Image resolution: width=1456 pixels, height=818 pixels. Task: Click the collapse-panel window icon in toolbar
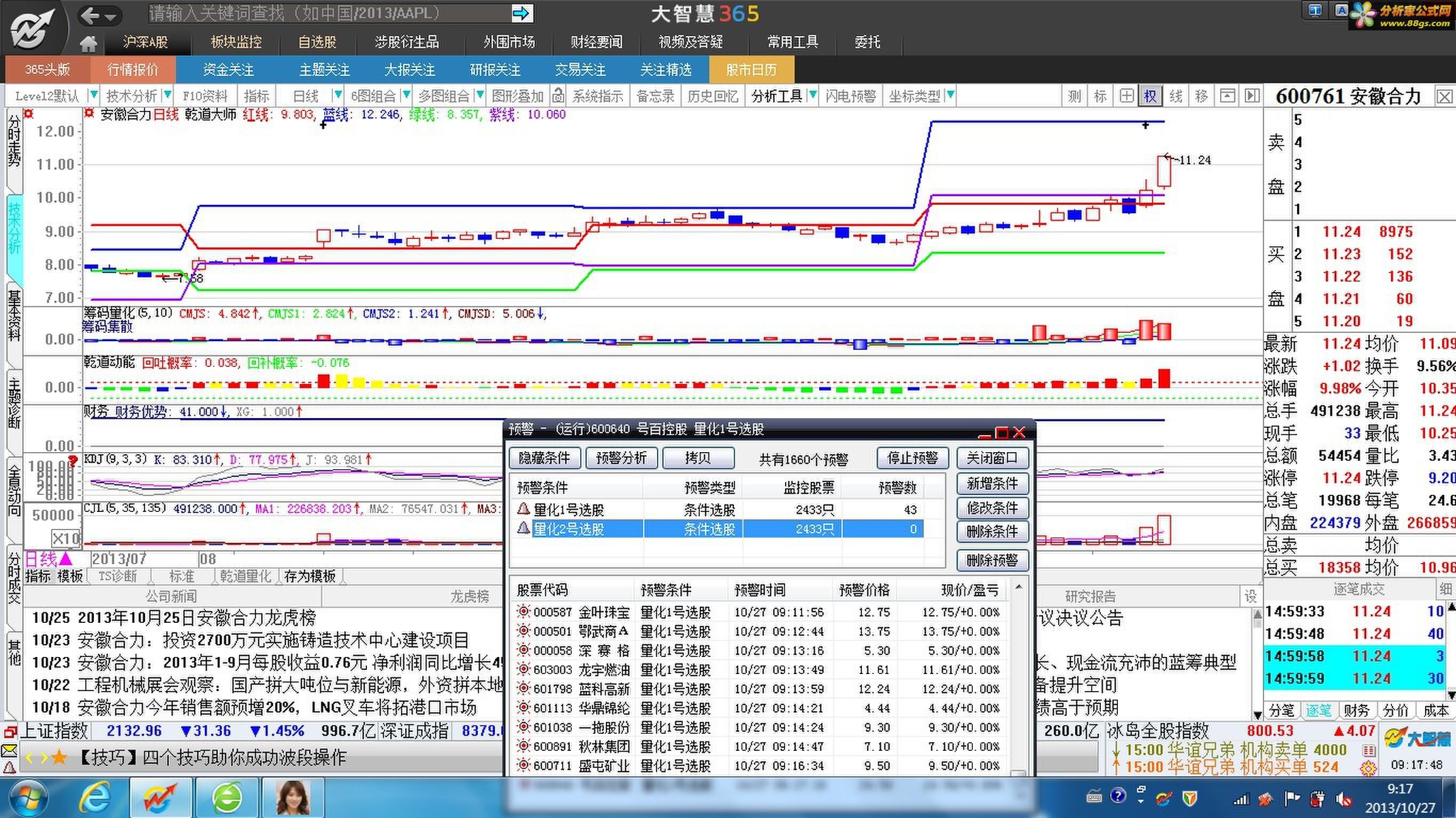point(1227,96)
